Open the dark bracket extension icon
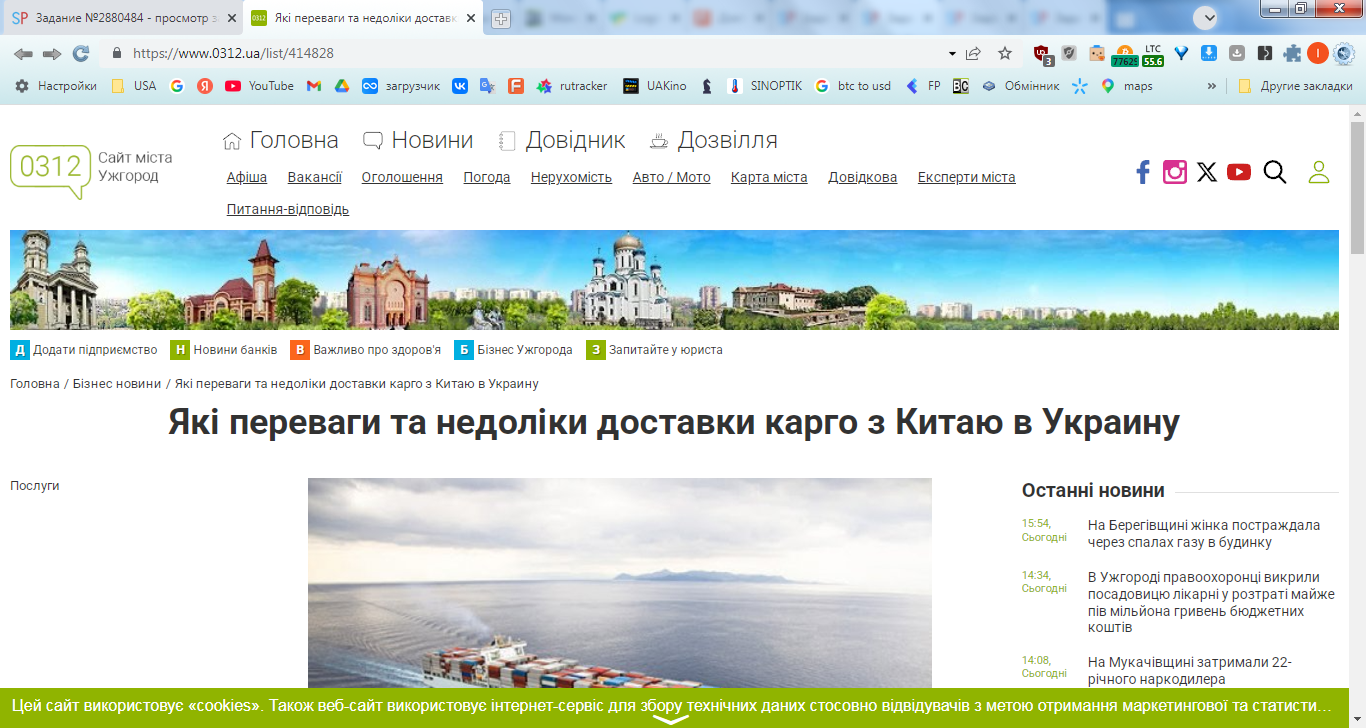1366x728 pixels. coord(1265,54)
